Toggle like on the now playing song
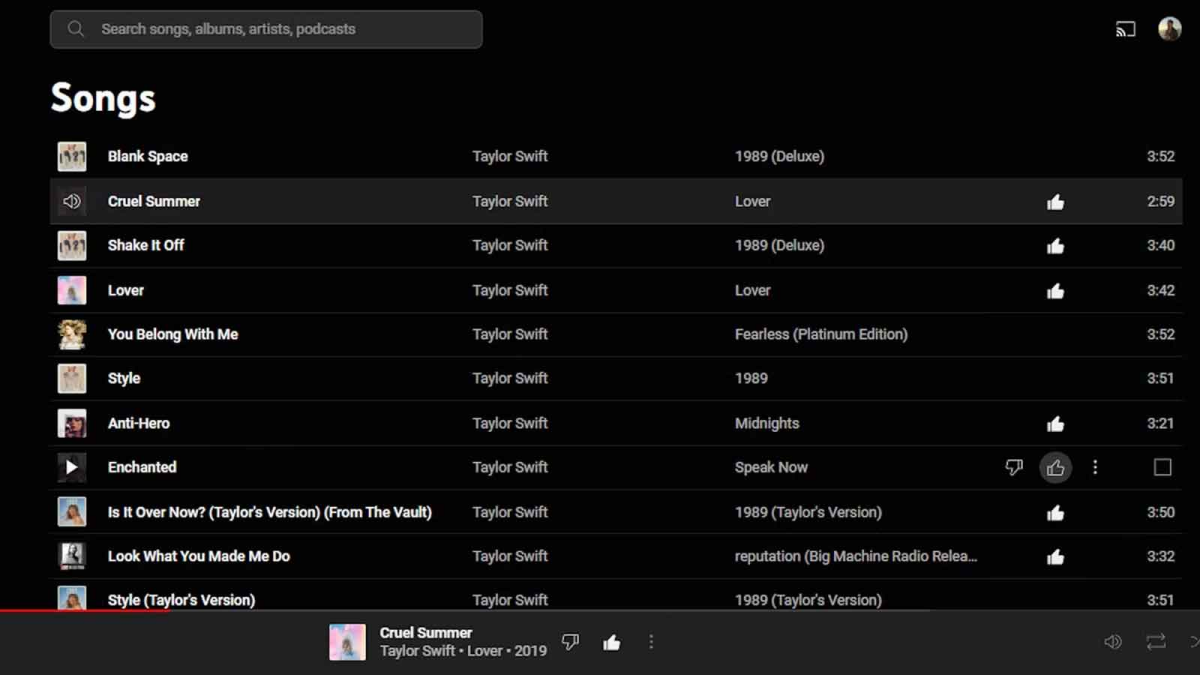 point(612,643)
